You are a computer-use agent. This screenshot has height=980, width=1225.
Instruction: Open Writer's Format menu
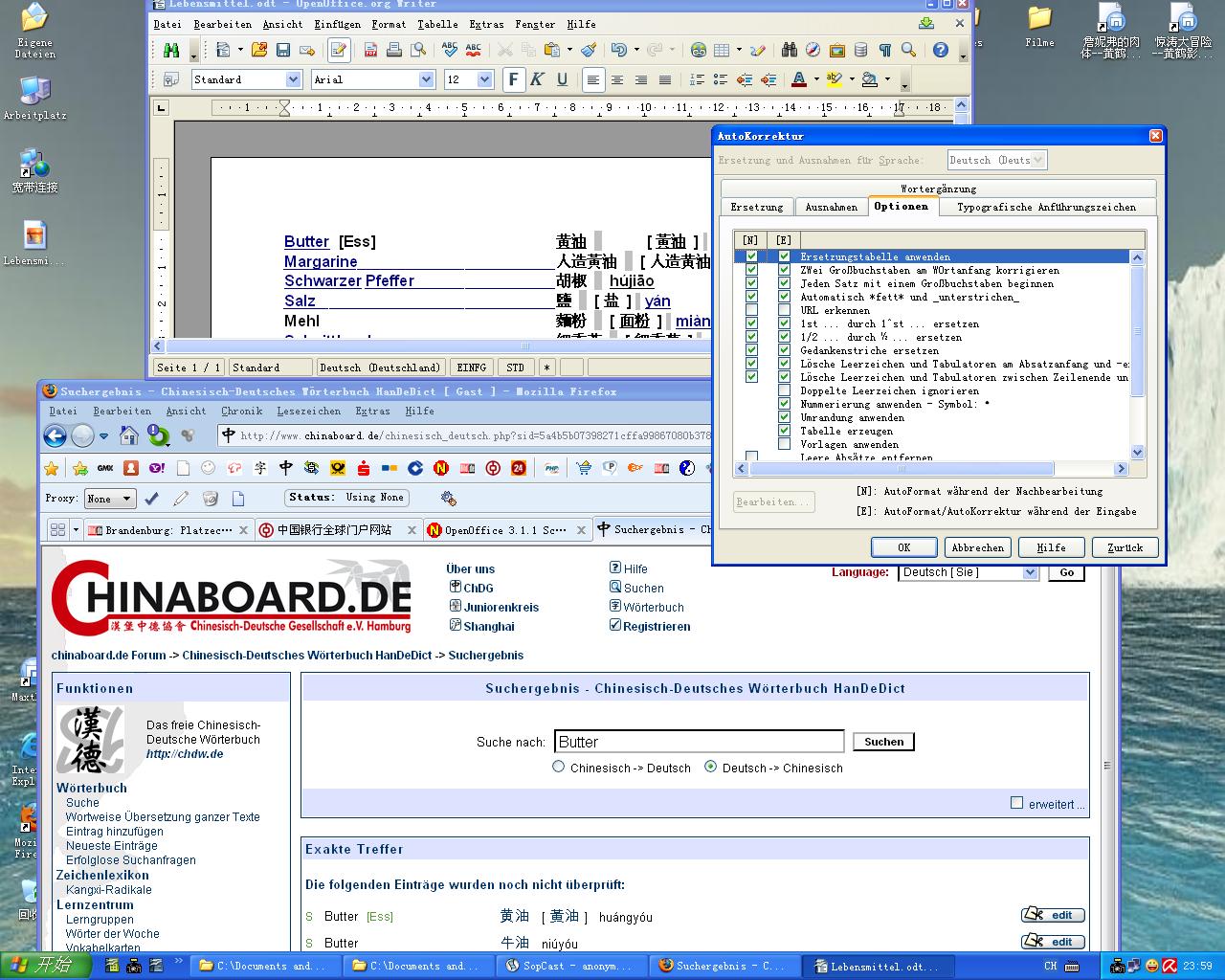389,24
